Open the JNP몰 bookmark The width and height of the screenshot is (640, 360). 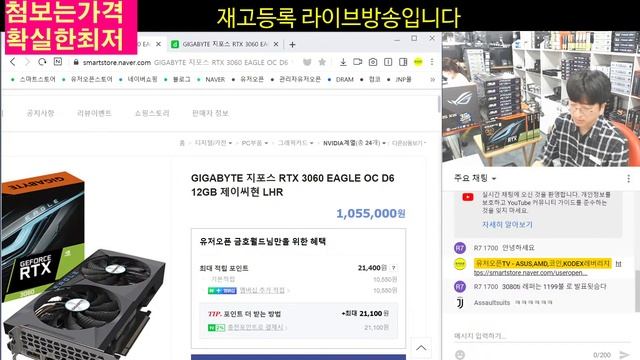click(403, 79)
